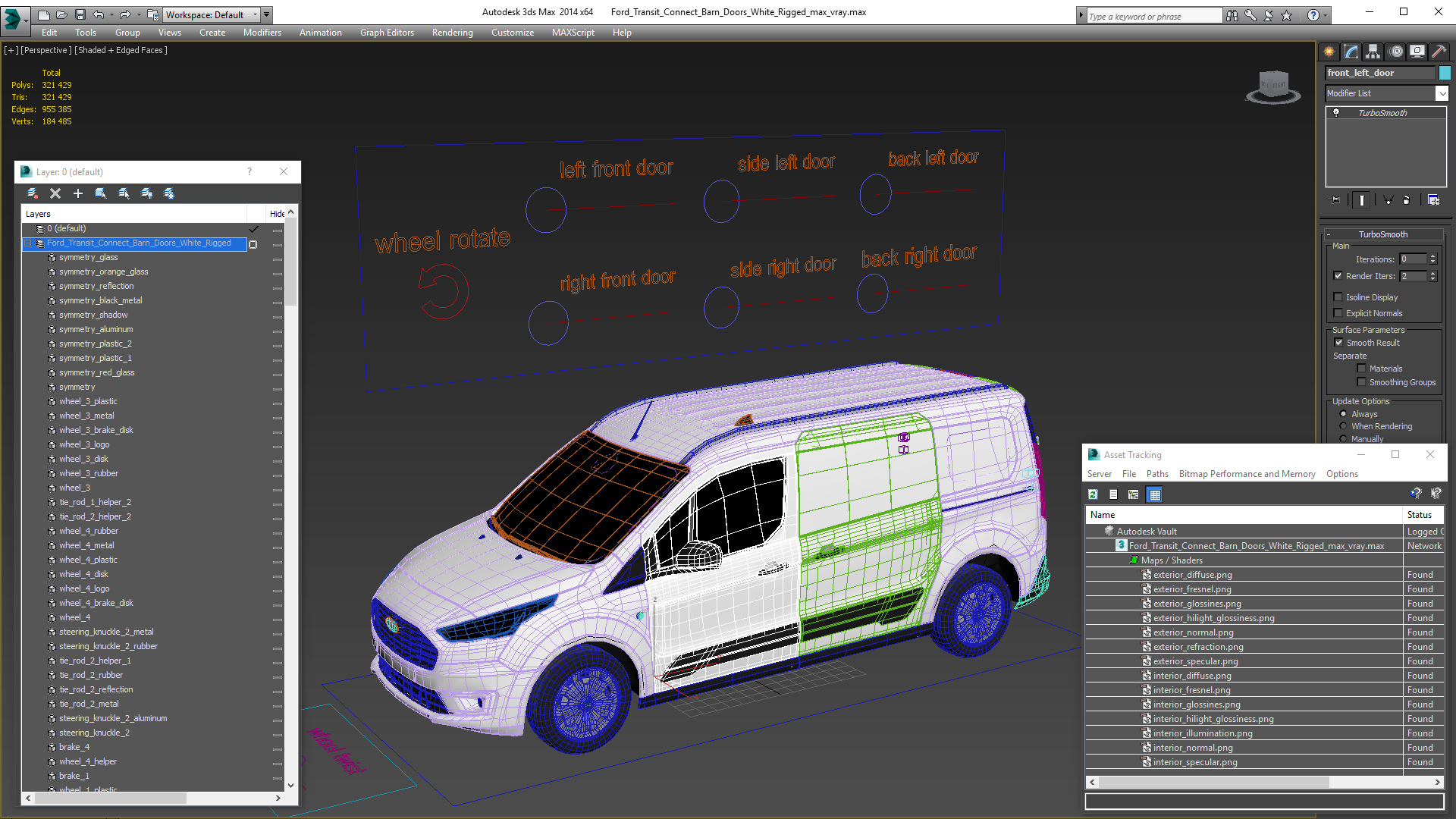Open the Modifiers menu

coord(262,33)
